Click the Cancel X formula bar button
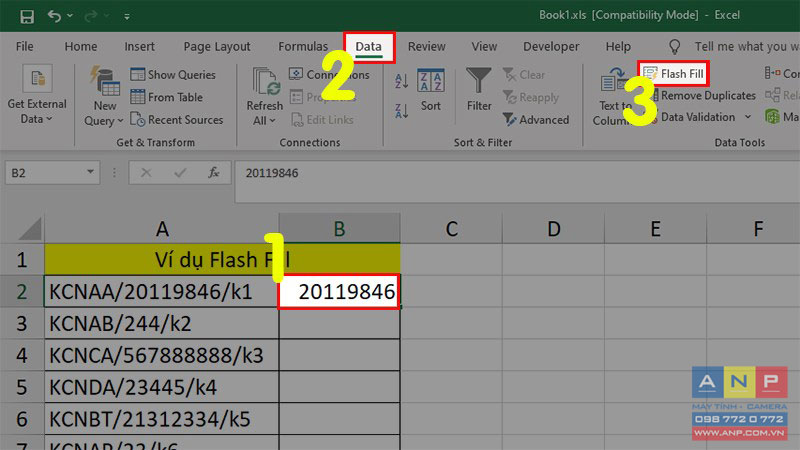The image size is (800, 450). pos(146,173)
